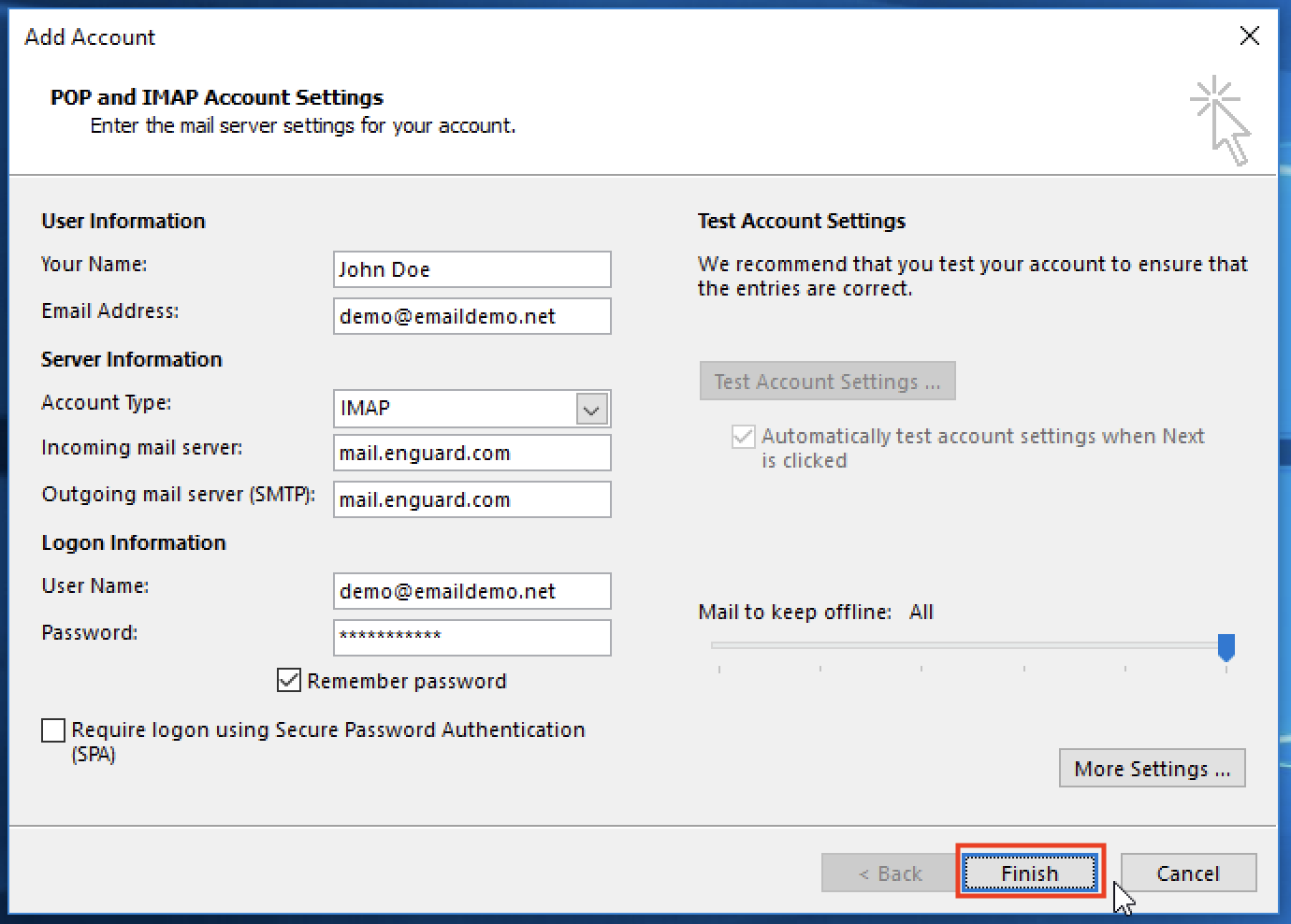The image size is (1291, 924).
Task: Click the 'User Information' section label
Action: pyautogui.click(x=123, y=222)
